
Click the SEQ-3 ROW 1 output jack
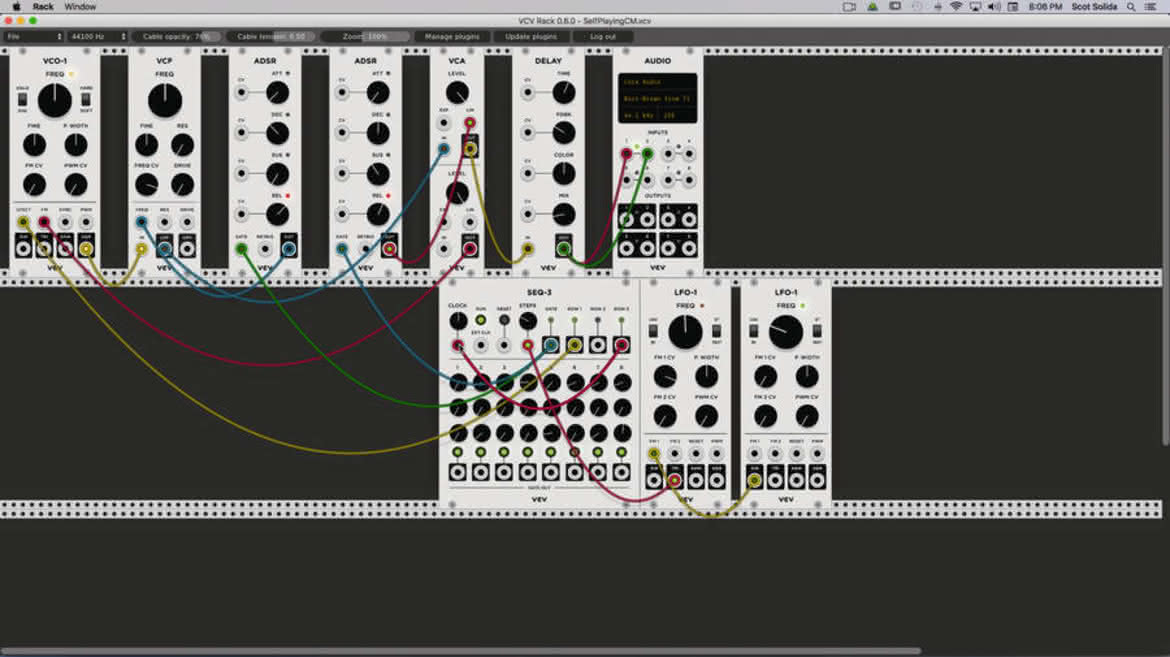pyautogui.click(x=575, y=345)
